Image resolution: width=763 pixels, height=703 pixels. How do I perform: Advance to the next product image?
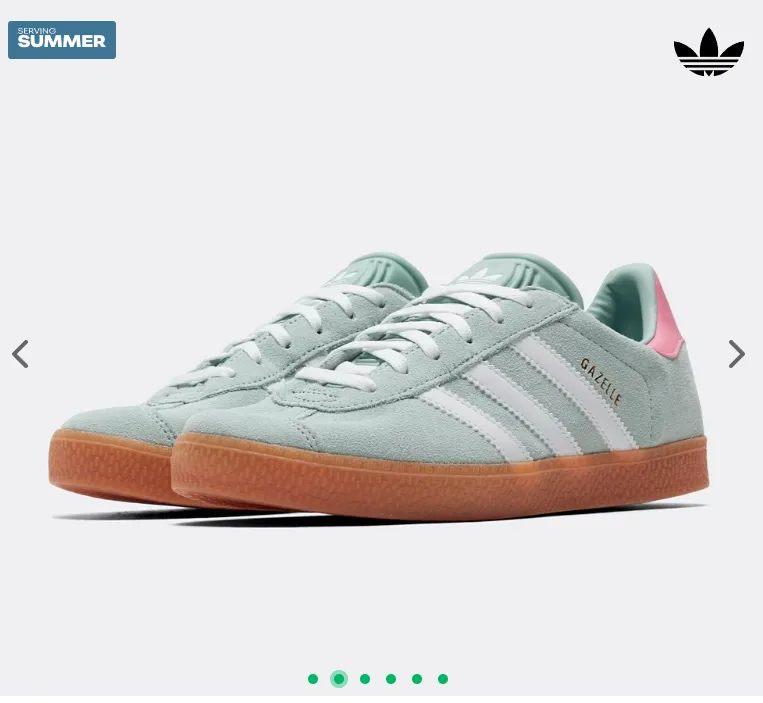[x=736, y=354]
